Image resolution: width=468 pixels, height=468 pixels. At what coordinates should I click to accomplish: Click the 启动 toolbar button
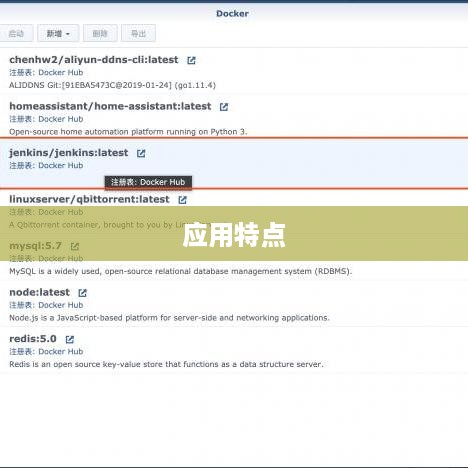pyautogui.click(x=16, y=33)
